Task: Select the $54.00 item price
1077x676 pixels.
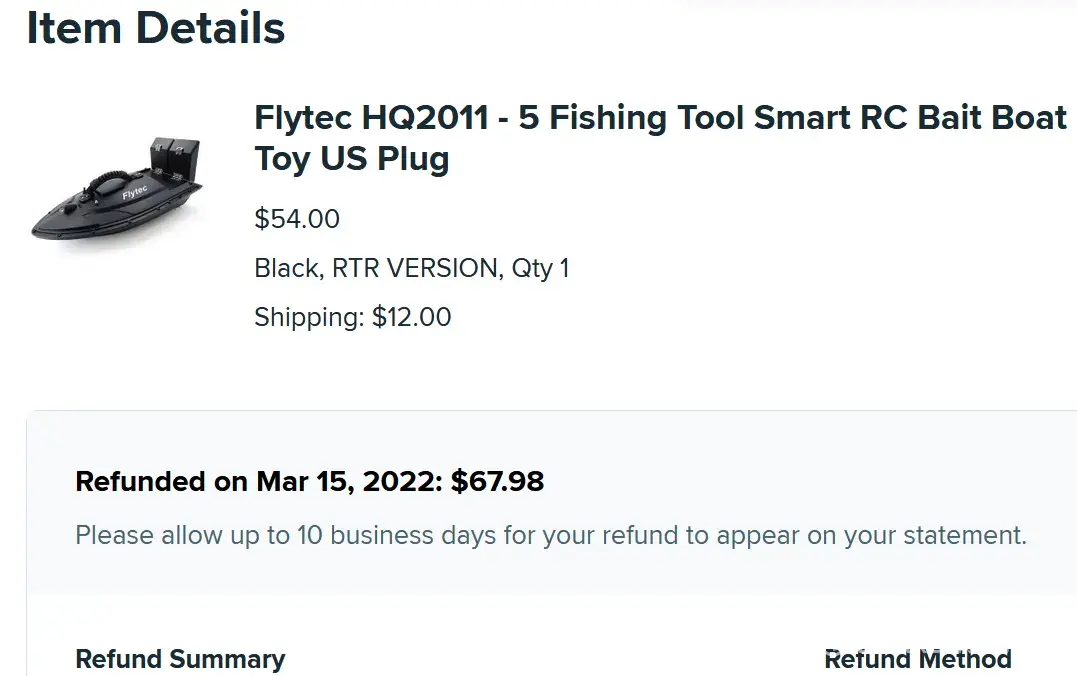Action: point(297,219)
